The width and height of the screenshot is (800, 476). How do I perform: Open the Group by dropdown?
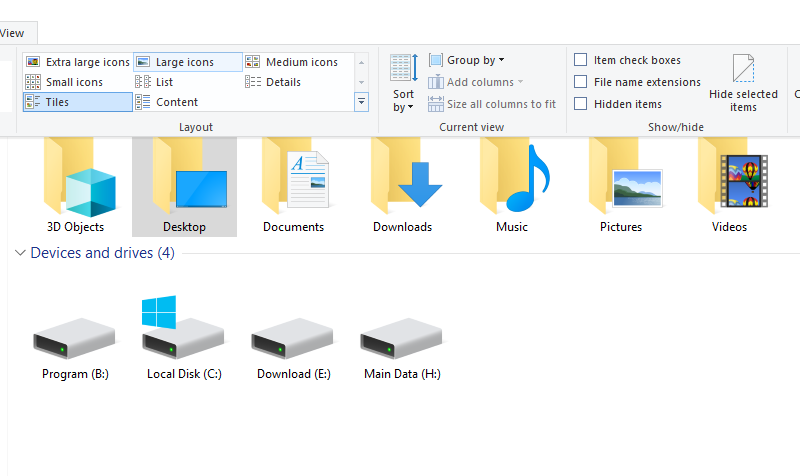pyautogui.click(x=466, y=60)
